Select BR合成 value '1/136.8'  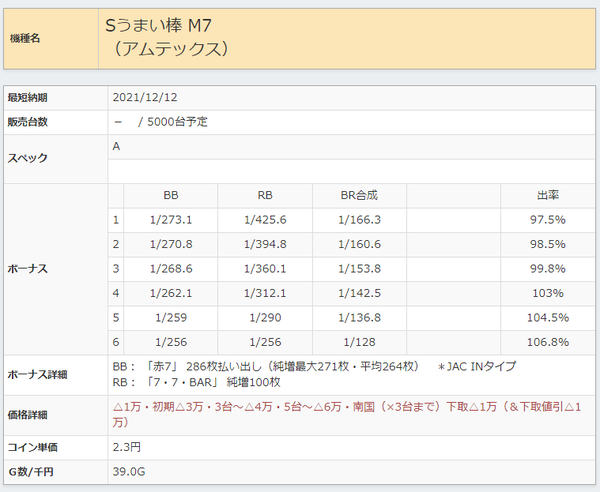coord(359,318)
